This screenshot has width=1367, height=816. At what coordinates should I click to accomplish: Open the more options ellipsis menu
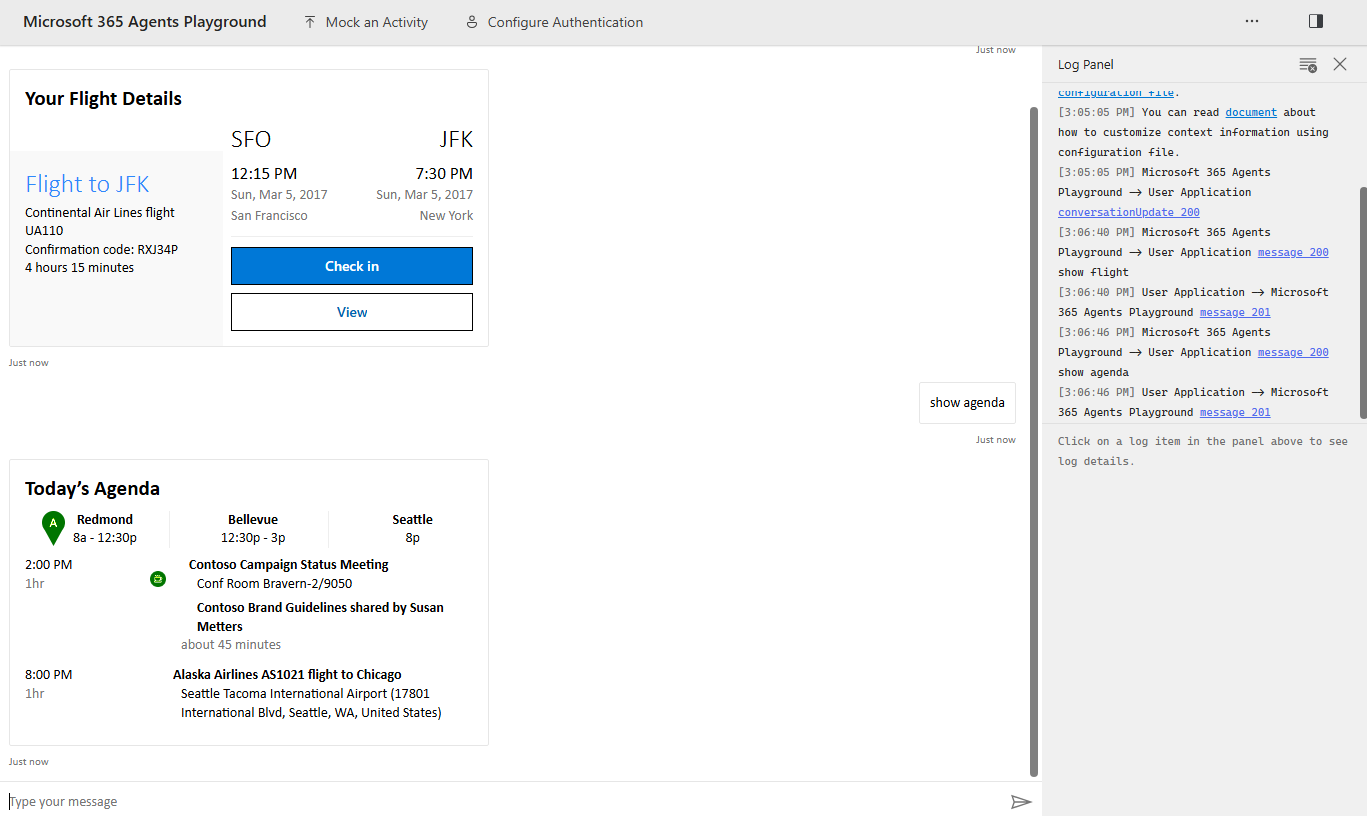coord(1252,20)
